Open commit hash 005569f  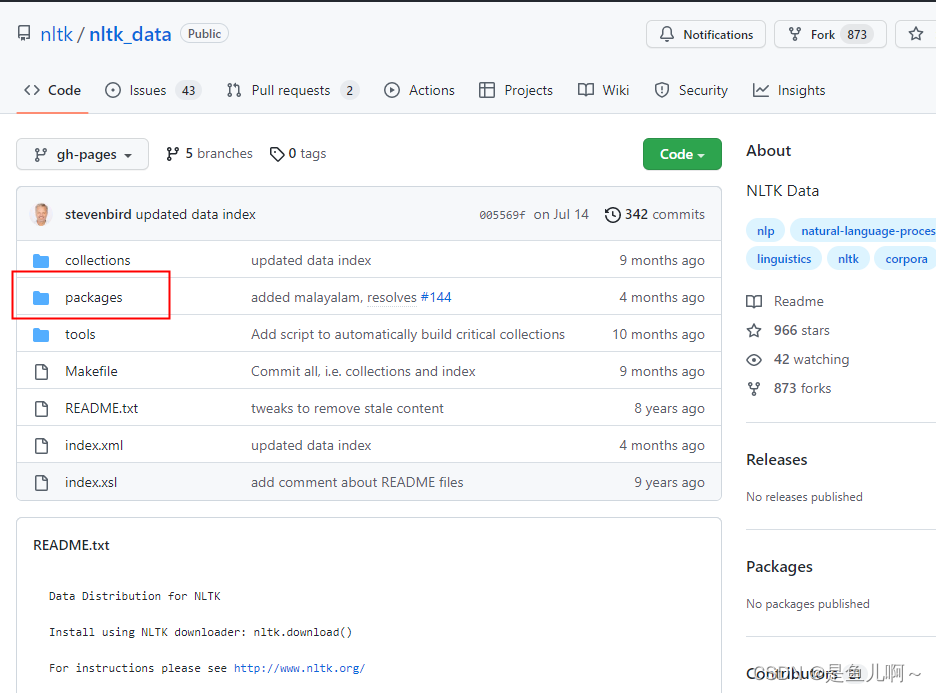click(x=502, y=215)
